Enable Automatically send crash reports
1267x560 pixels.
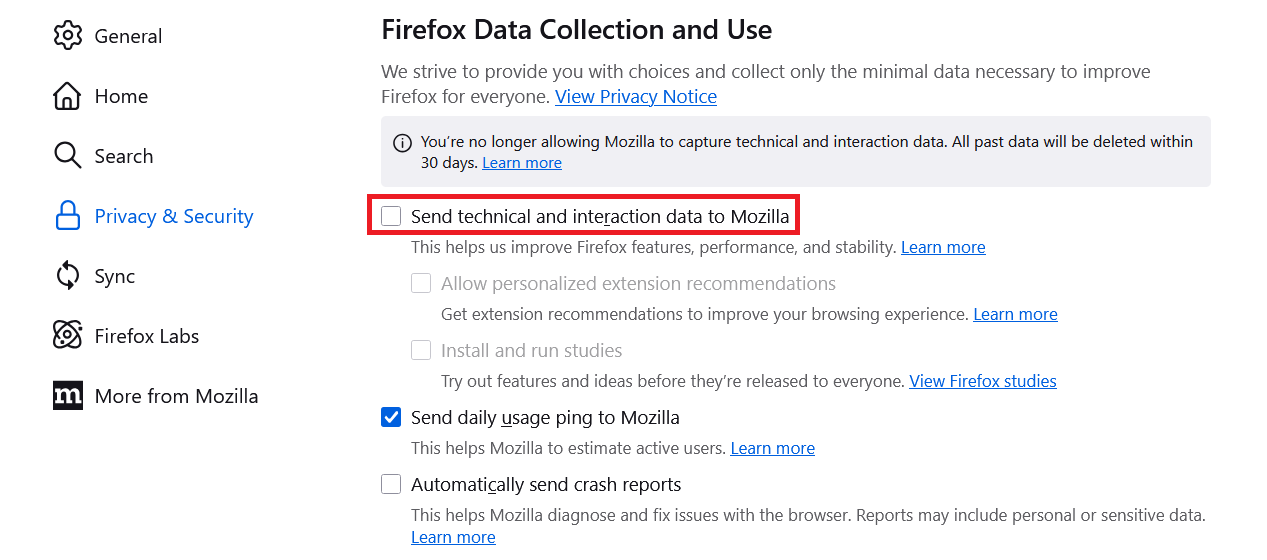(x=391, y=484)
